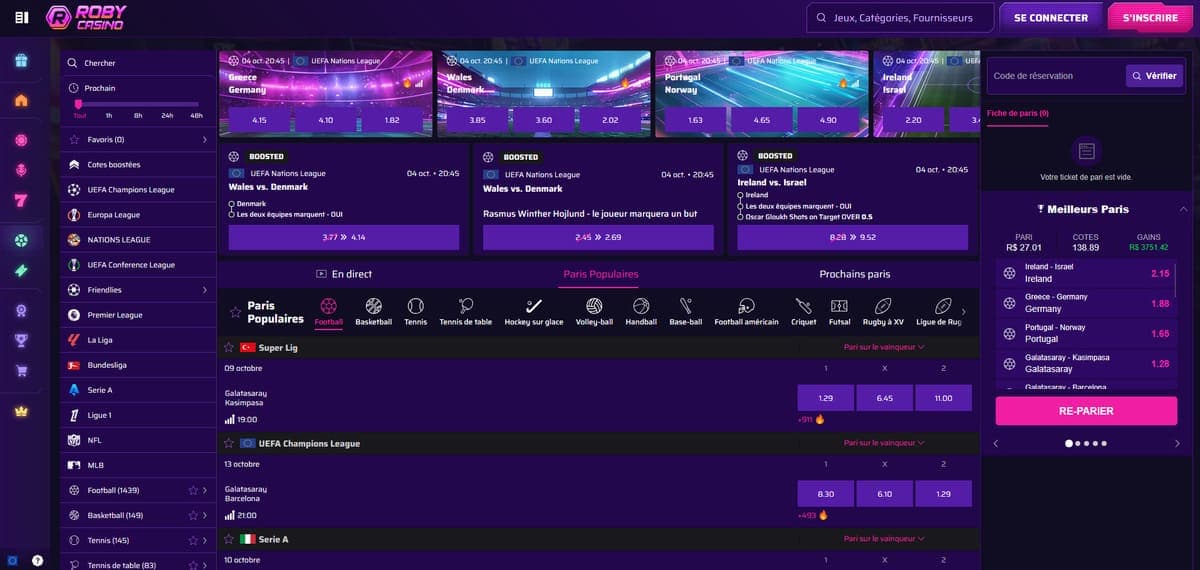Open Pari sur le vainqueur dropdown for Serie A
Screen dimensions: 1200x570
884,539
